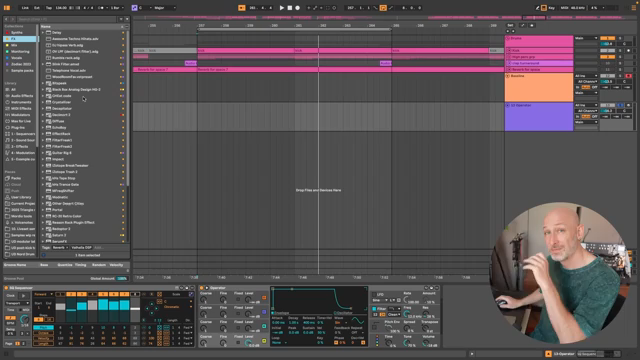Viewport: 640px width, 360px height.
Task: Toggle the Operator LFO enable box
Action: click(374, 294)
